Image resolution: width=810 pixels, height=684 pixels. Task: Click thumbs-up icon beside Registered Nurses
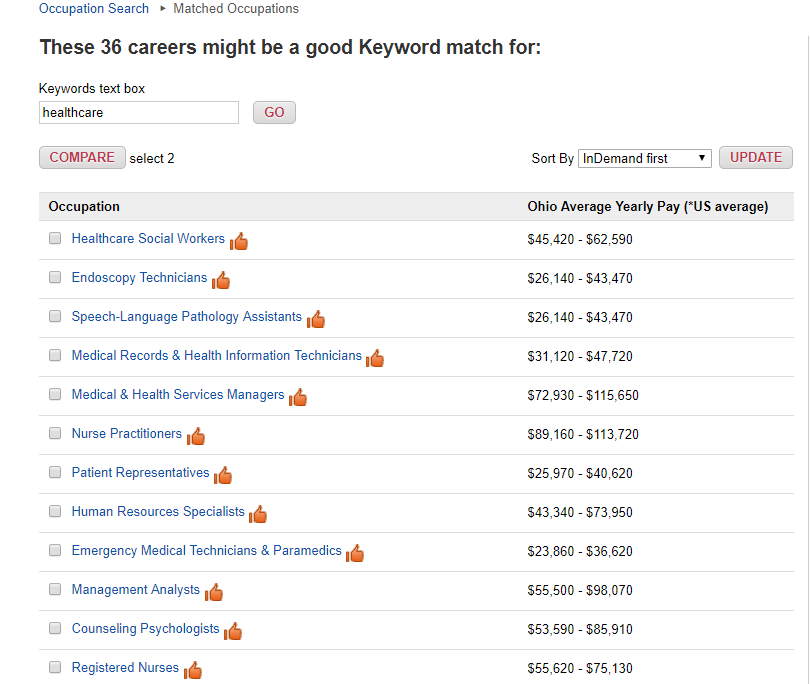point(193,670)
